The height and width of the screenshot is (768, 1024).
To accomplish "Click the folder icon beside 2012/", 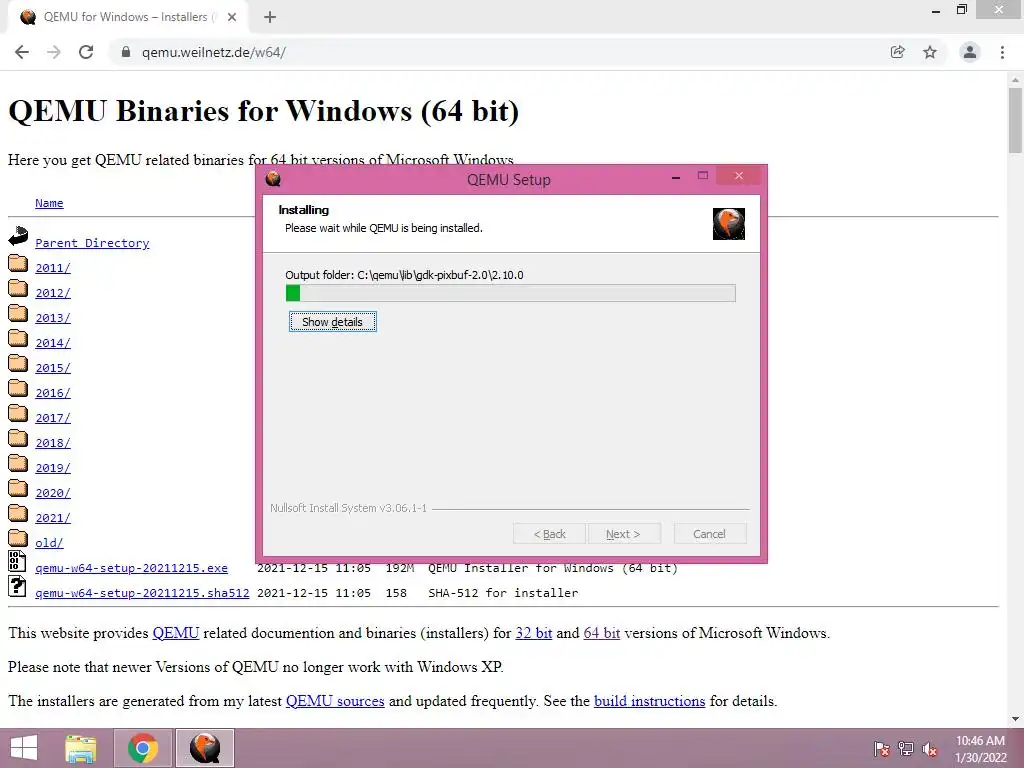I will [18, 288].
